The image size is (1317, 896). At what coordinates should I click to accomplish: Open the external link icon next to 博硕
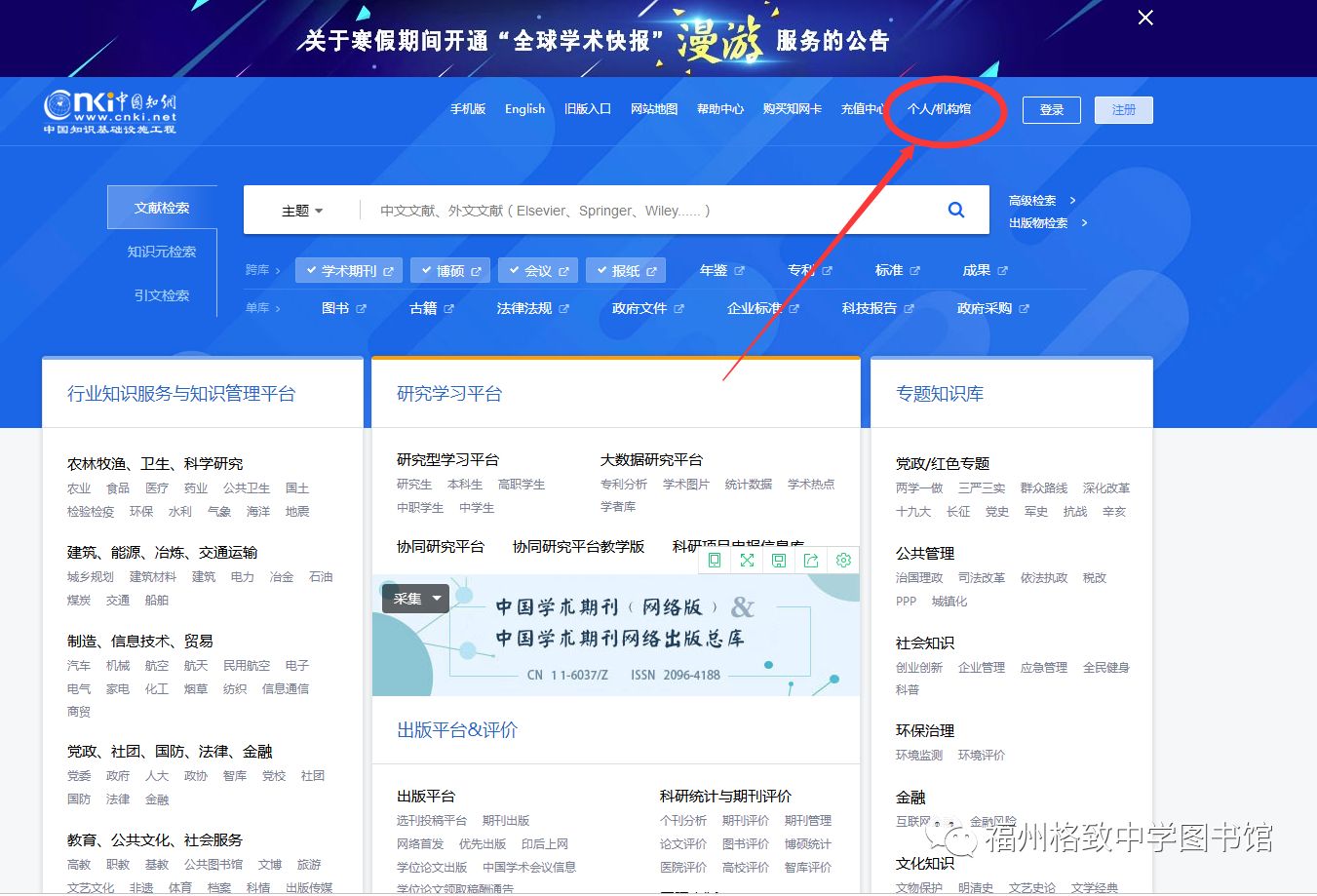476,271
